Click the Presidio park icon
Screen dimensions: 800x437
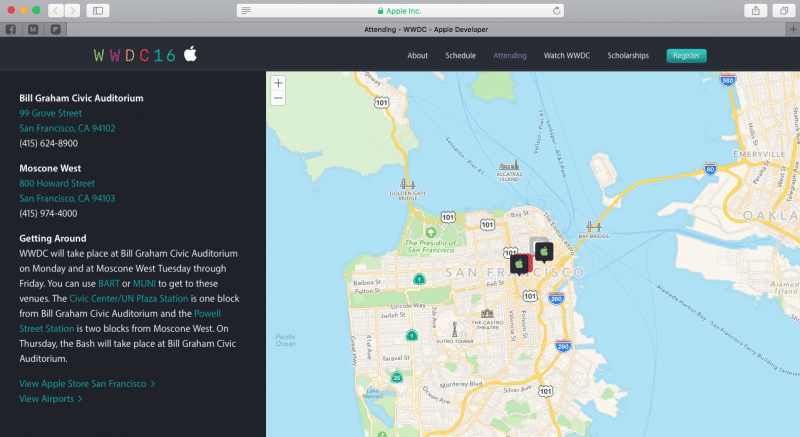click(x=431, y=233)
